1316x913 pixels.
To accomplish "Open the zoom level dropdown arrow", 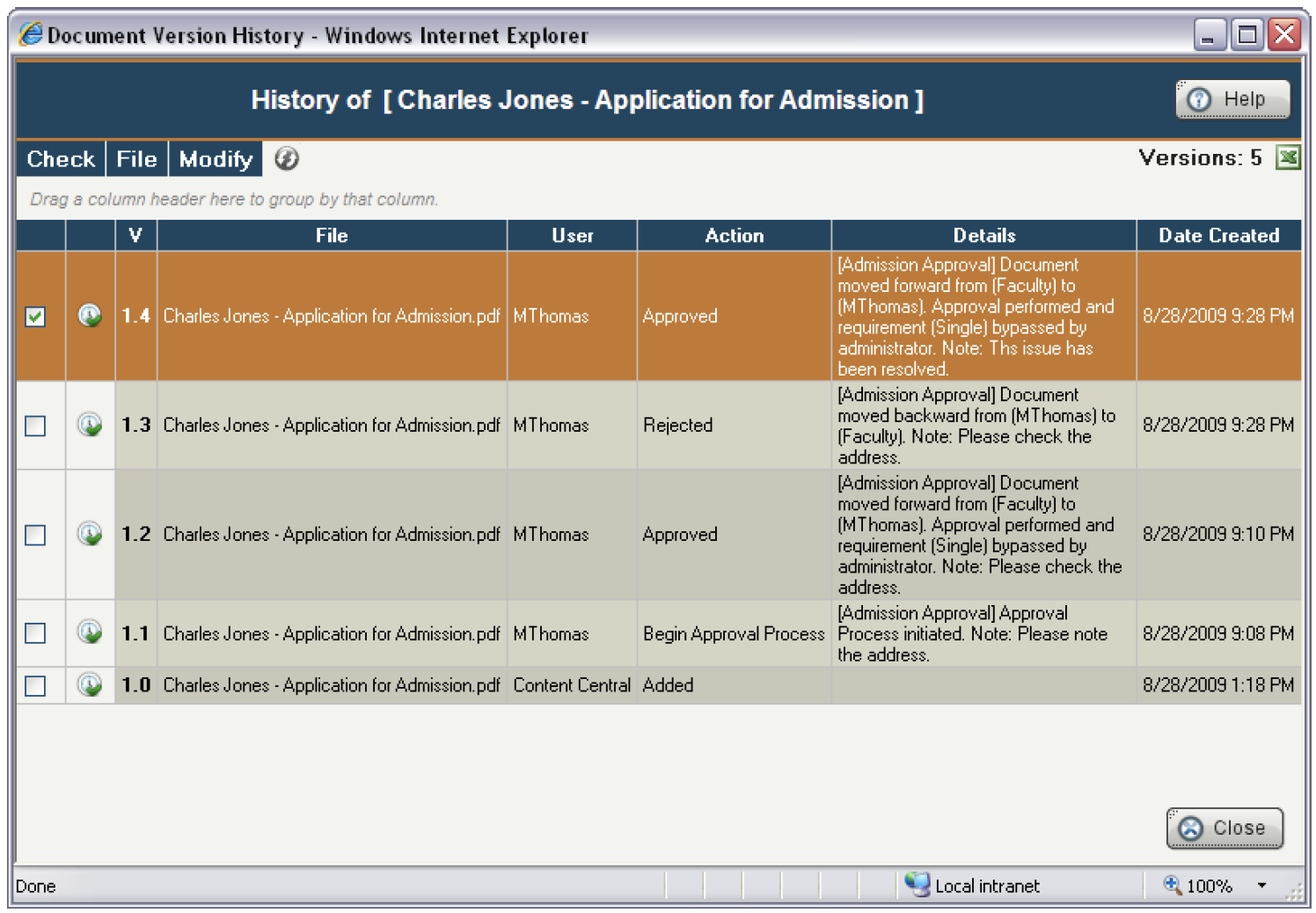I will pyautogui.click(x=1262, y=885).
